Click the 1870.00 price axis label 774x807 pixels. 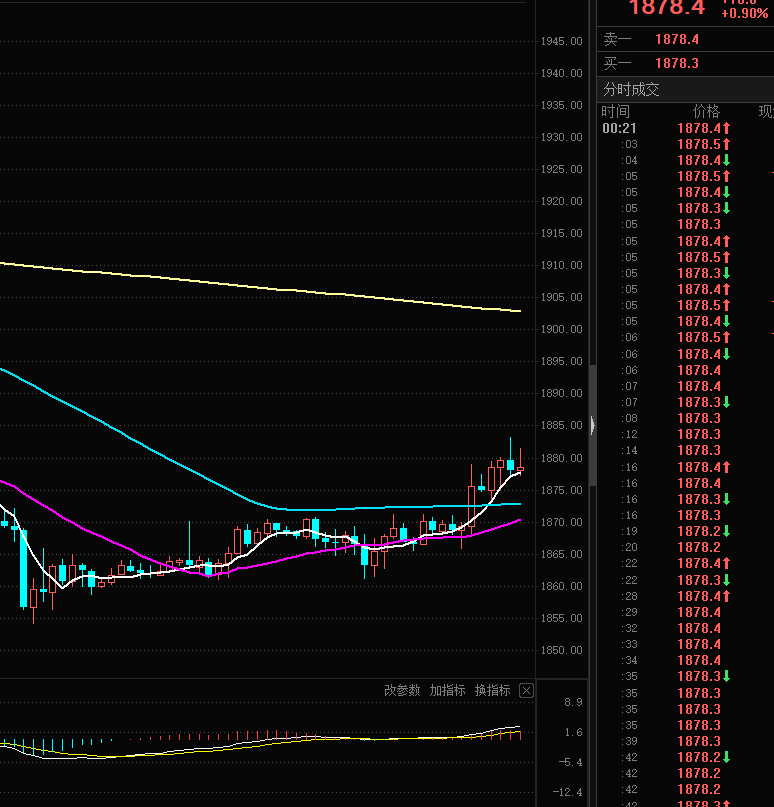[561, 522]
